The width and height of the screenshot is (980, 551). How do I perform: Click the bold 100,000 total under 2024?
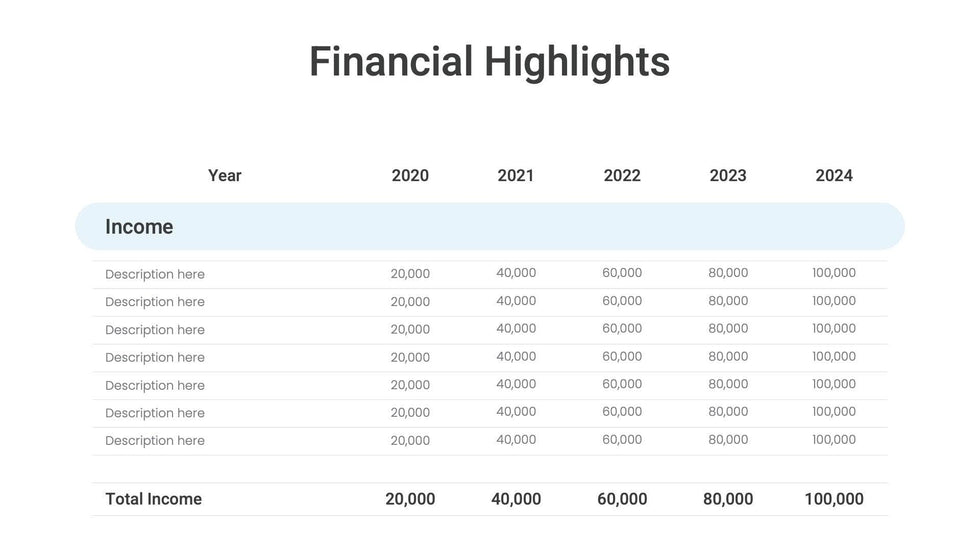click(x=834, y=499)
